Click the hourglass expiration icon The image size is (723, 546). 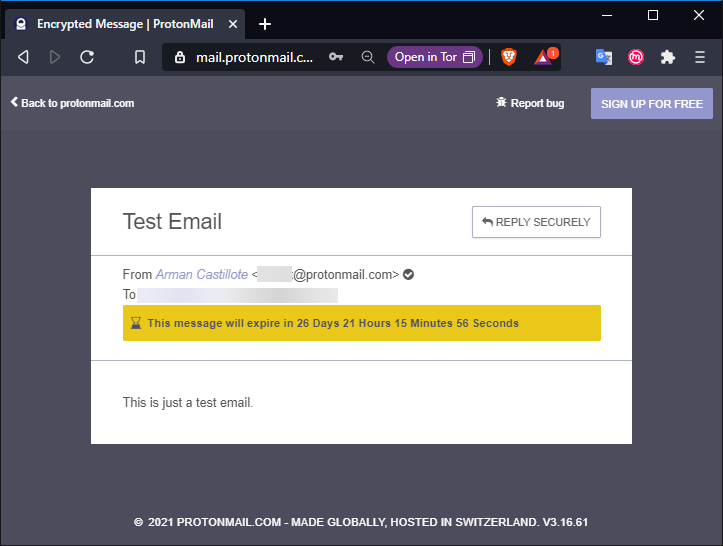click(136, 323)
